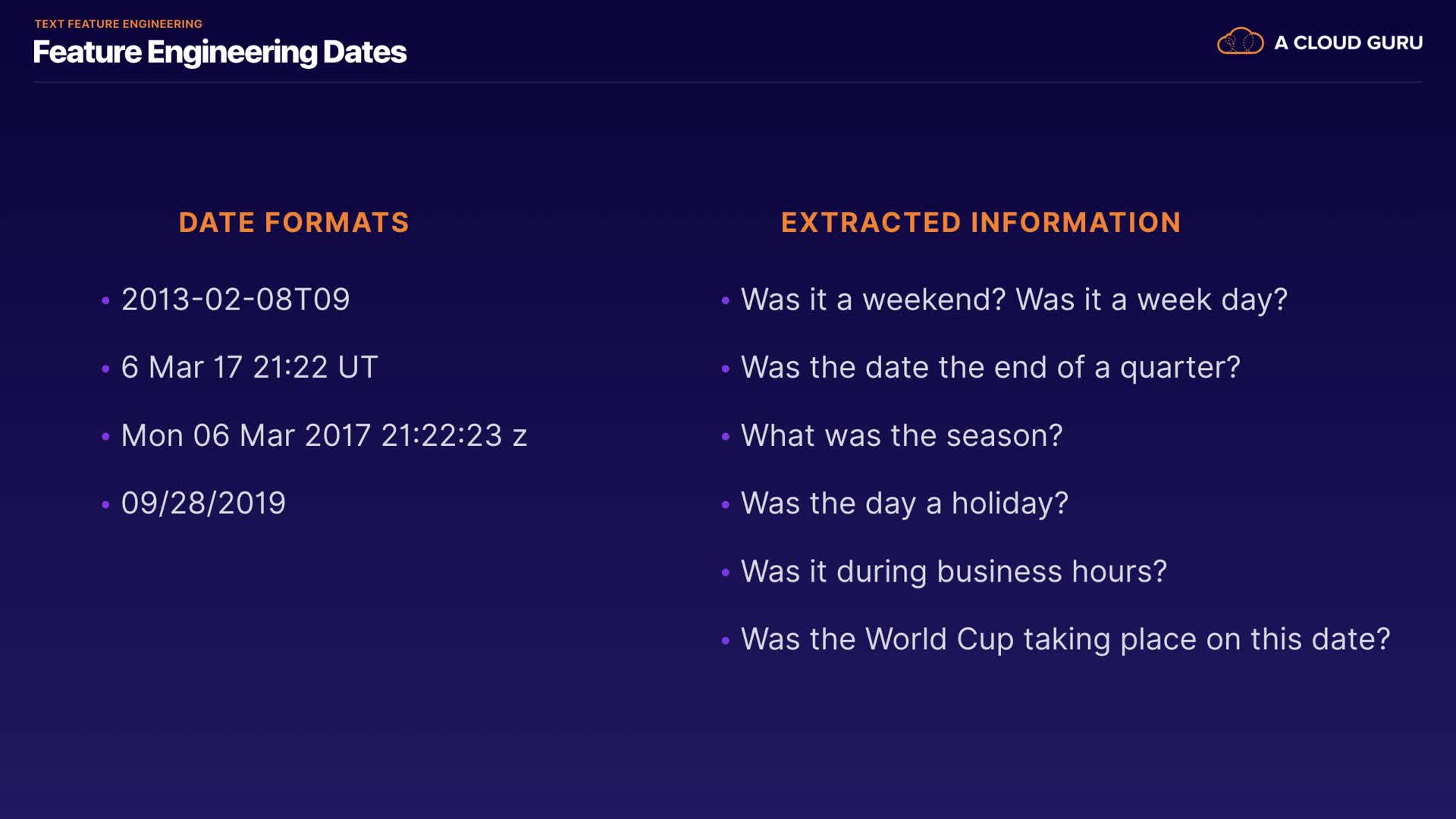Click the DATE FORMATS column heading
Viewport: 1456px width, 819px height.
pos(293,222)
